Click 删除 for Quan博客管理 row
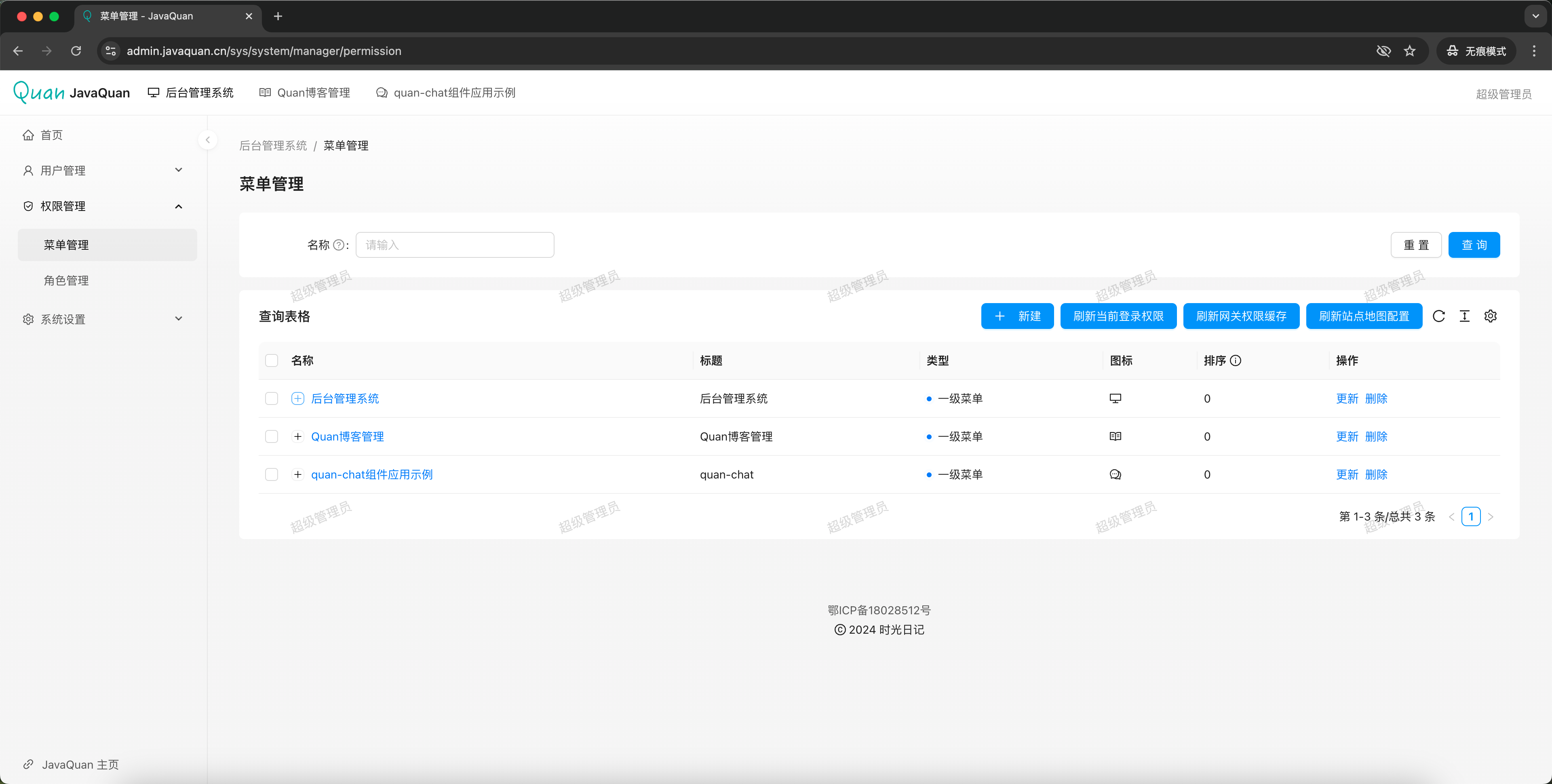This screenshot has height=784, width=1552. 1376,436
